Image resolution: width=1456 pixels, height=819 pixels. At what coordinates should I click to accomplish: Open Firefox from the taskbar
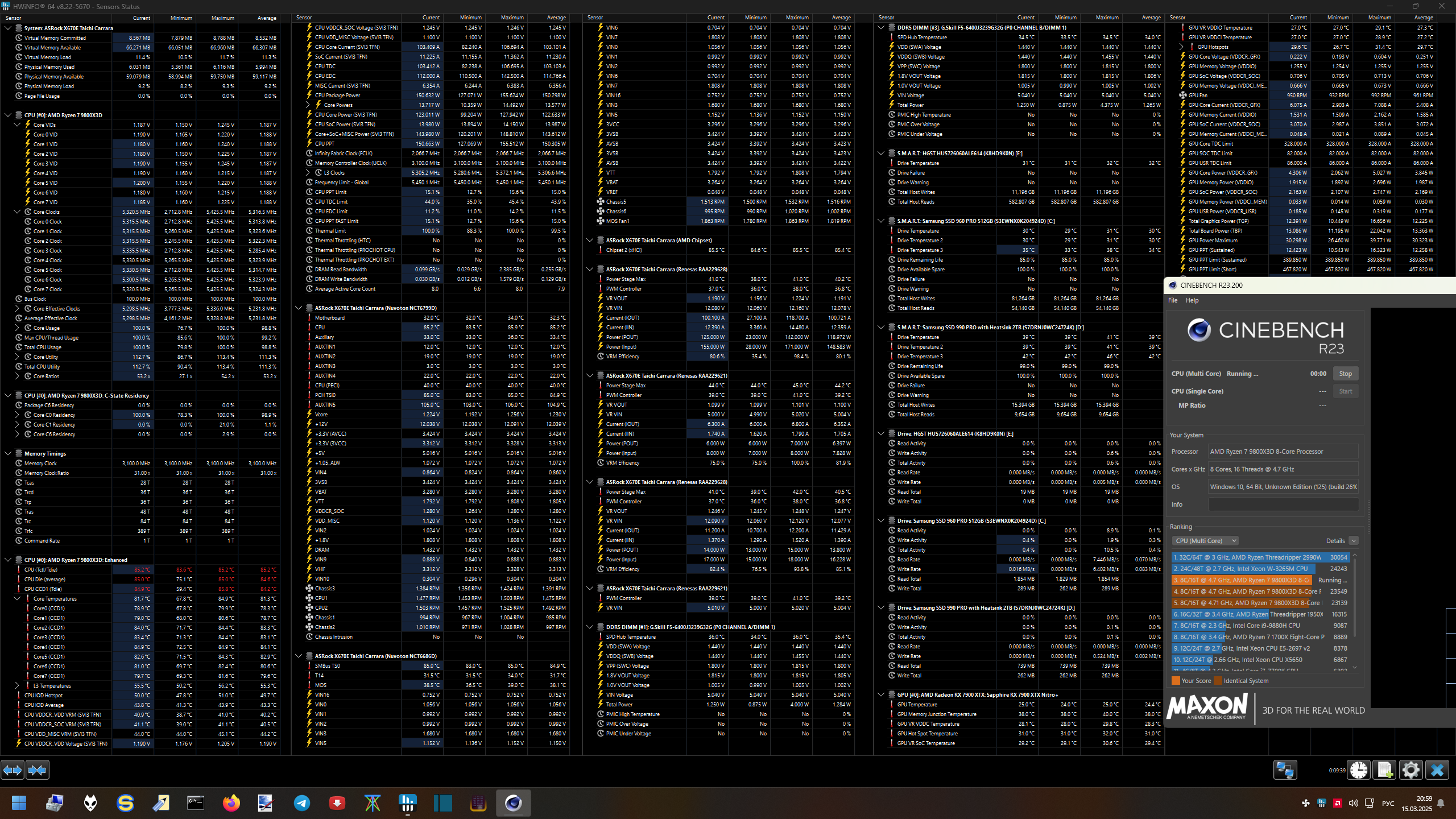231,803
